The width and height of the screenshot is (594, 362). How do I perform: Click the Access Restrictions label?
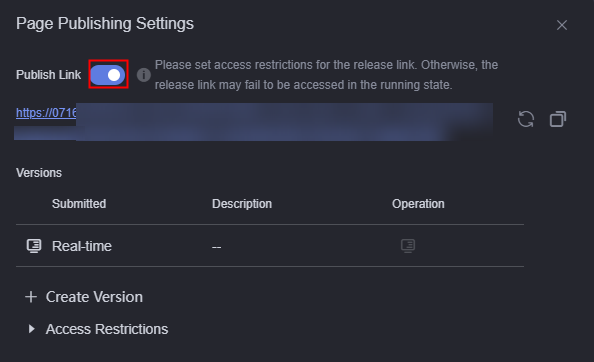pos(107,329)
